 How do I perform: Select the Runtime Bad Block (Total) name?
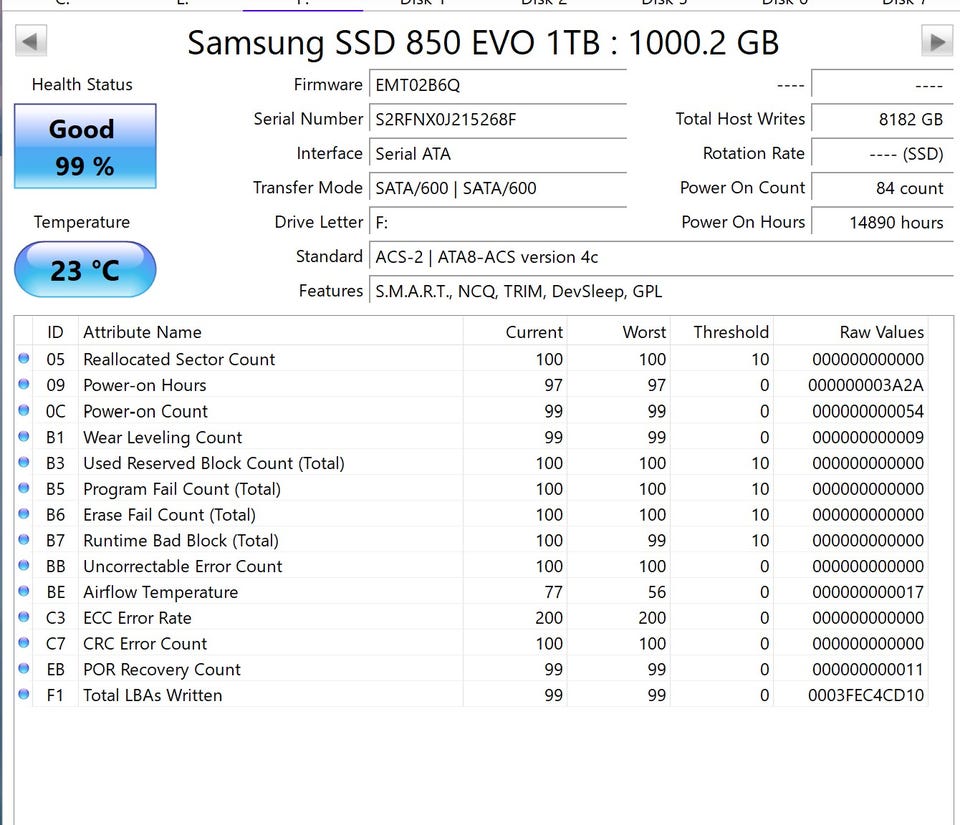click(x=181, y=540)
